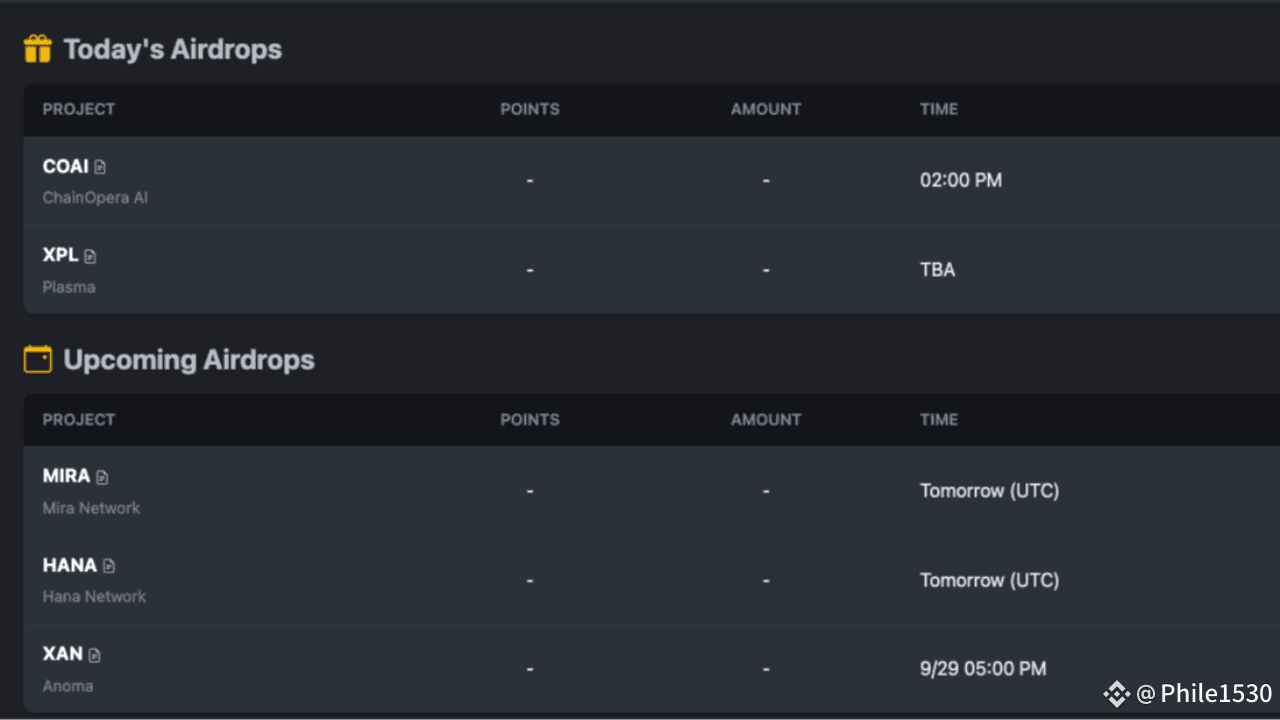Viewport: 1280px width, 720px height.
Task: Open the document icon next to MIRA
Action: pyautogui.click(x=102, y=478)
